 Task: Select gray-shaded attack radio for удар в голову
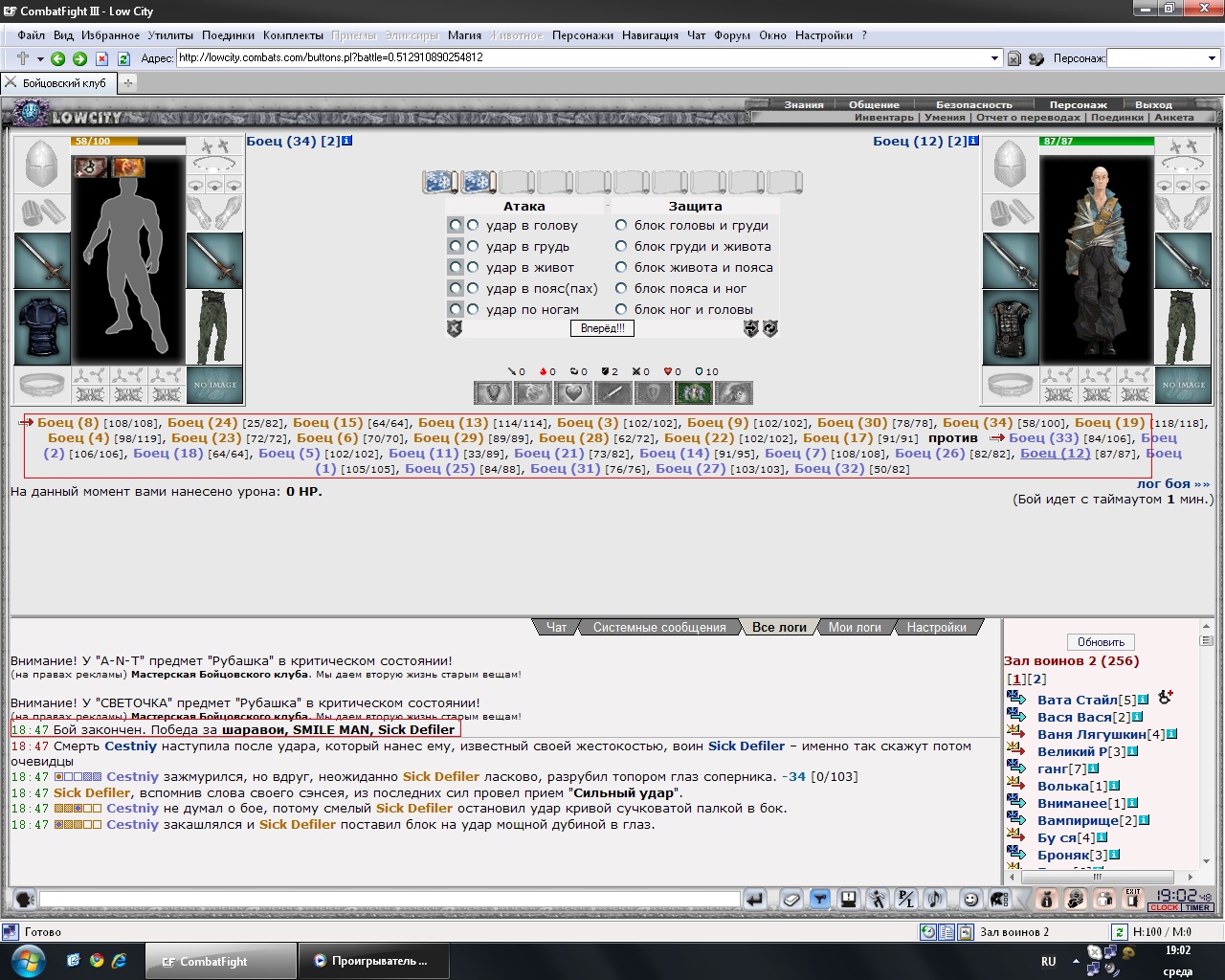456,225
